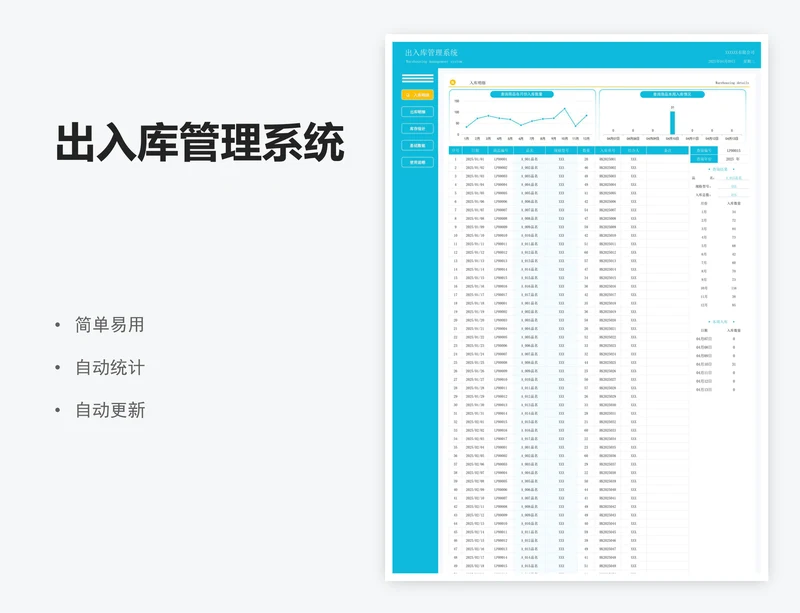The width and height of the screenshot is (800, 613).
Task: Click the yellow circle icon beside 入库明细 heading
Action: click(452, 82)
